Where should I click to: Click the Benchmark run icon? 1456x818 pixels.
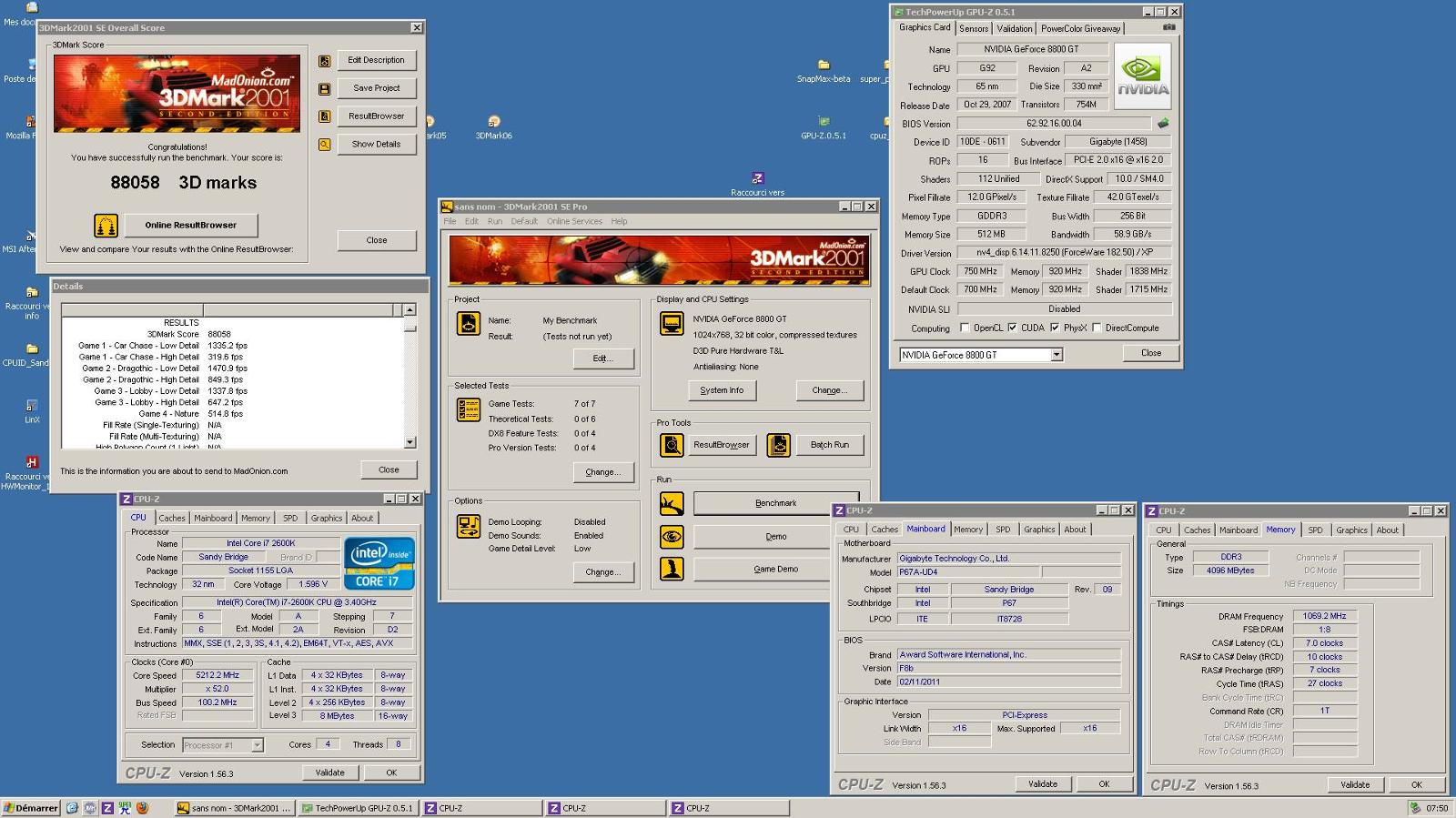coord(672,503)
